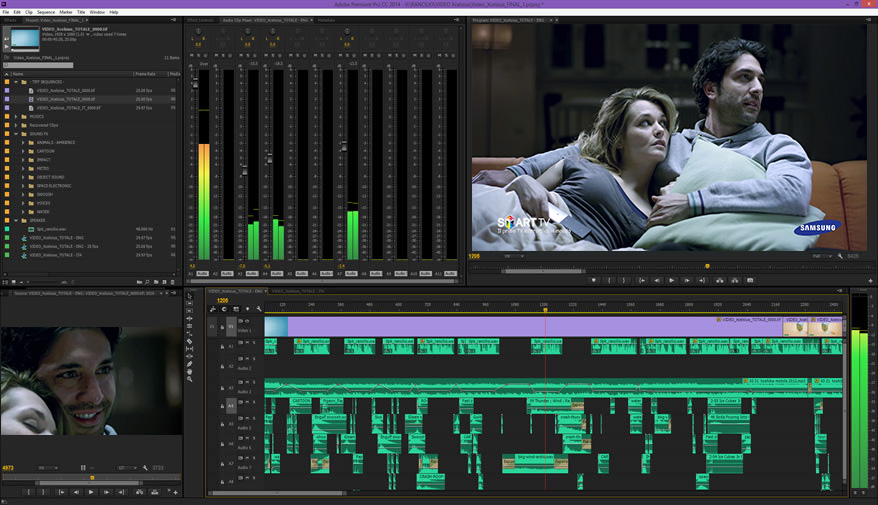Screen dimensions: 878x505
Task: Step back one frame in Program monitor
Action: pyautogui.click(x=657, y=280)
